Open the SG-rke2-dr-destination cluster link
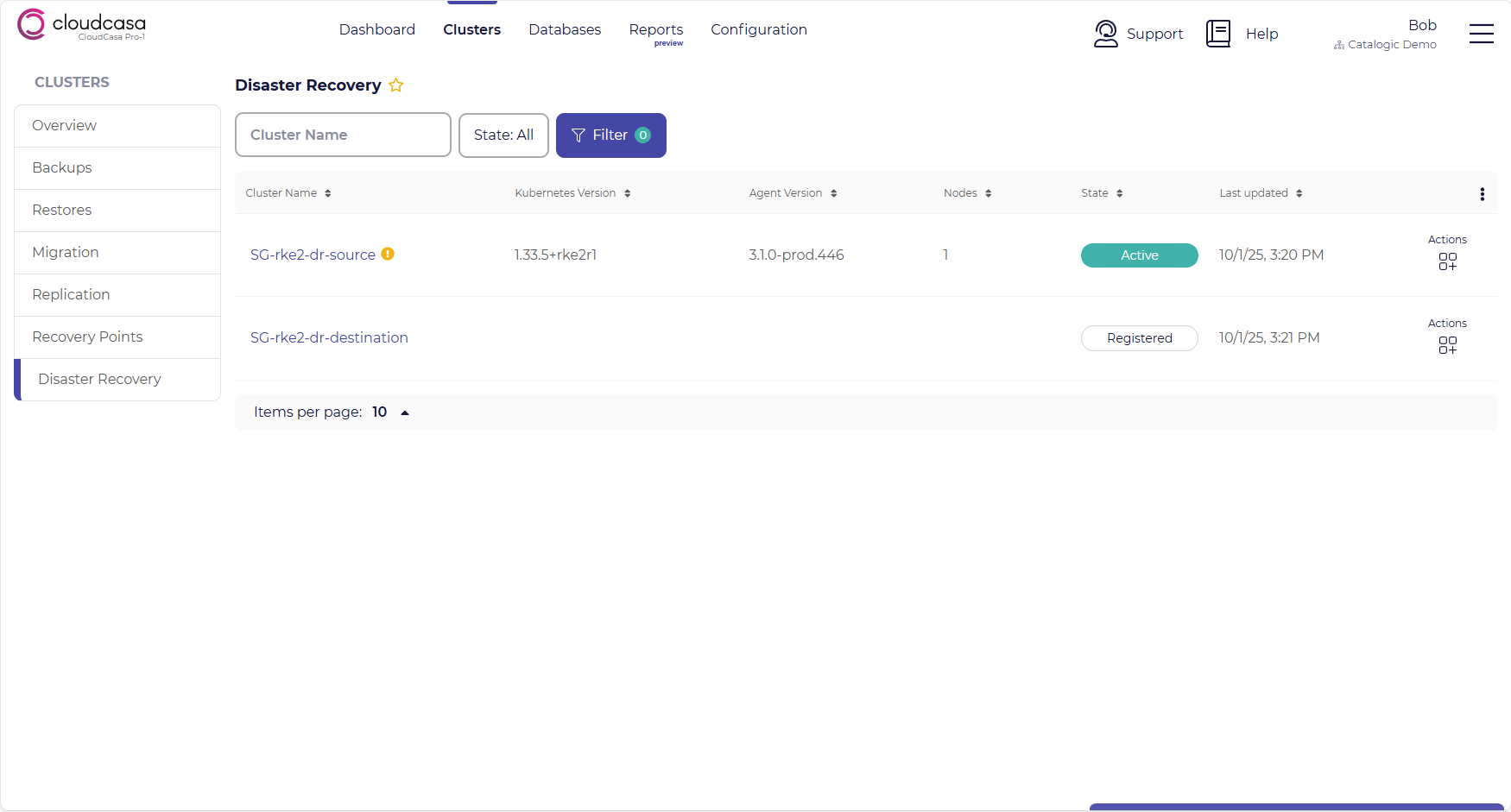 [329, 337]
